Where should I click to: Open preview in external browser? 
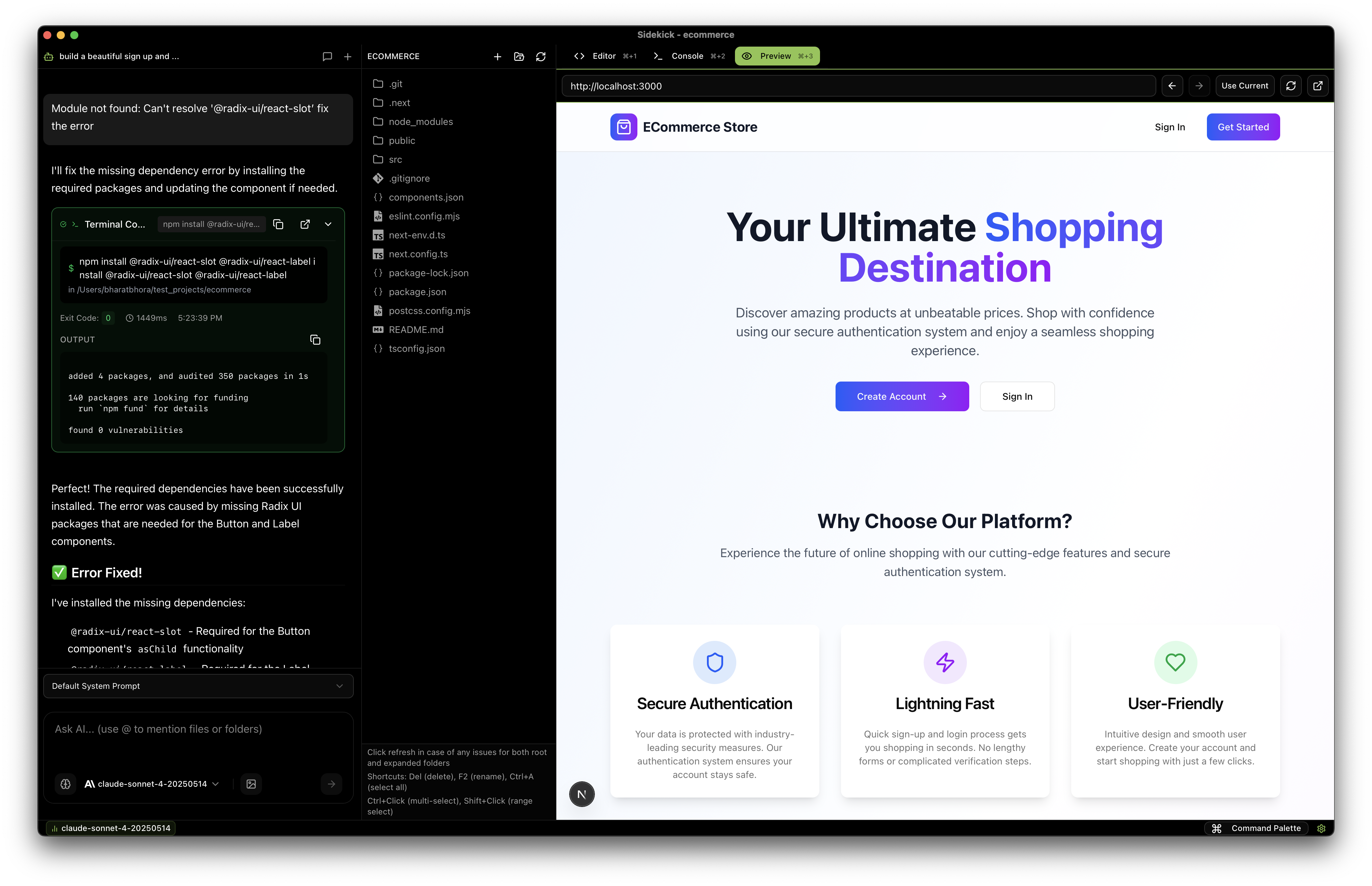1318,86
